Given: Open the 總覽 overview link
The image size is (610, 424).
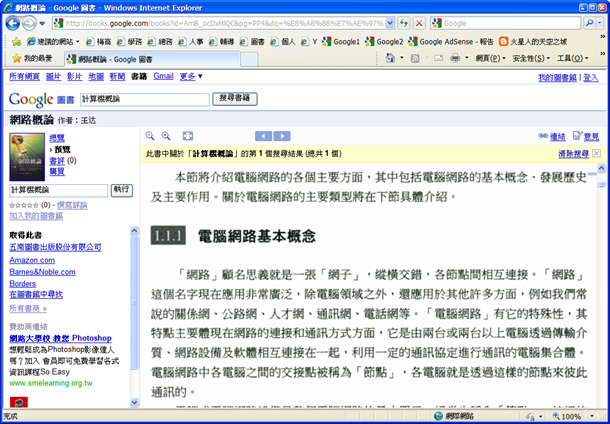Looking at the screenshot, I should point(57,138).
